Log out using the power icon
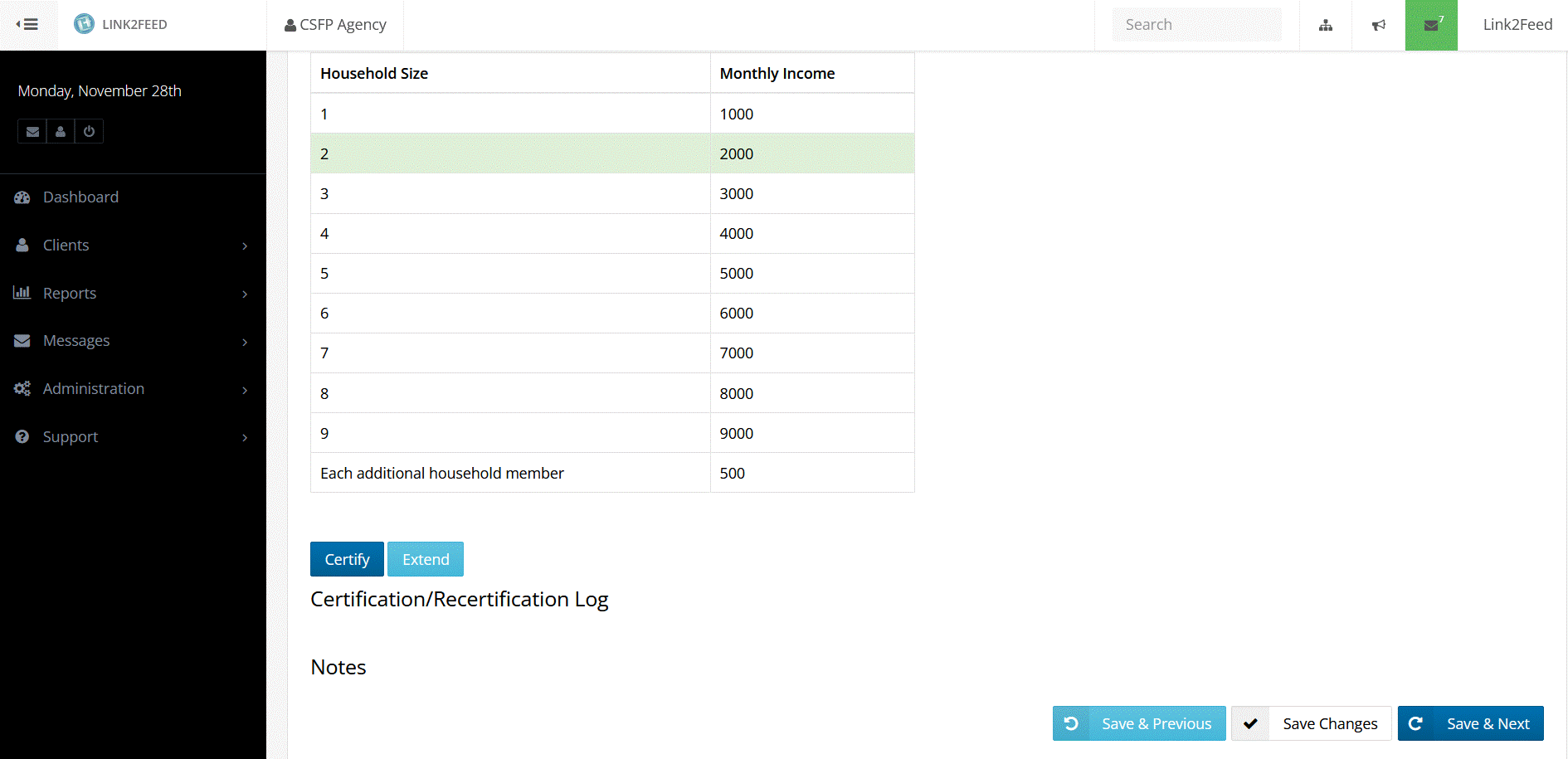This screenshot has width=1568, height=759. click(x=89, y=131)
